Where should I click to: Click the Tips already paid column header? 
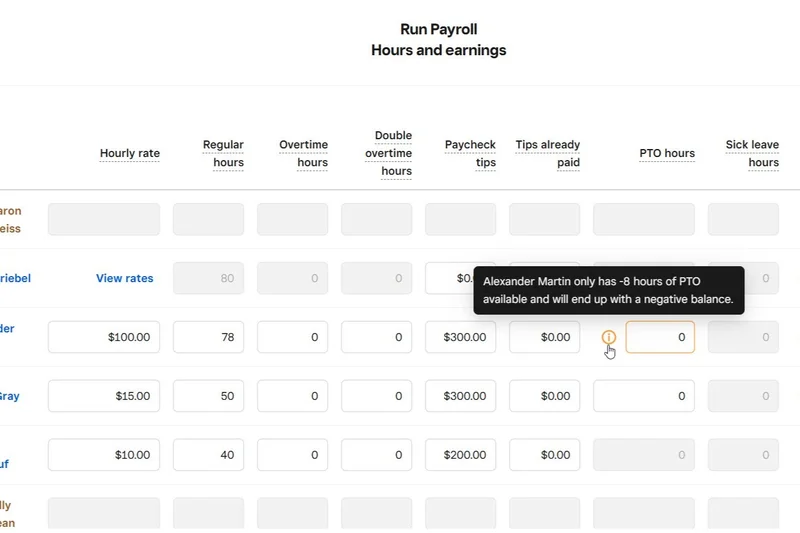click(547, 154)
